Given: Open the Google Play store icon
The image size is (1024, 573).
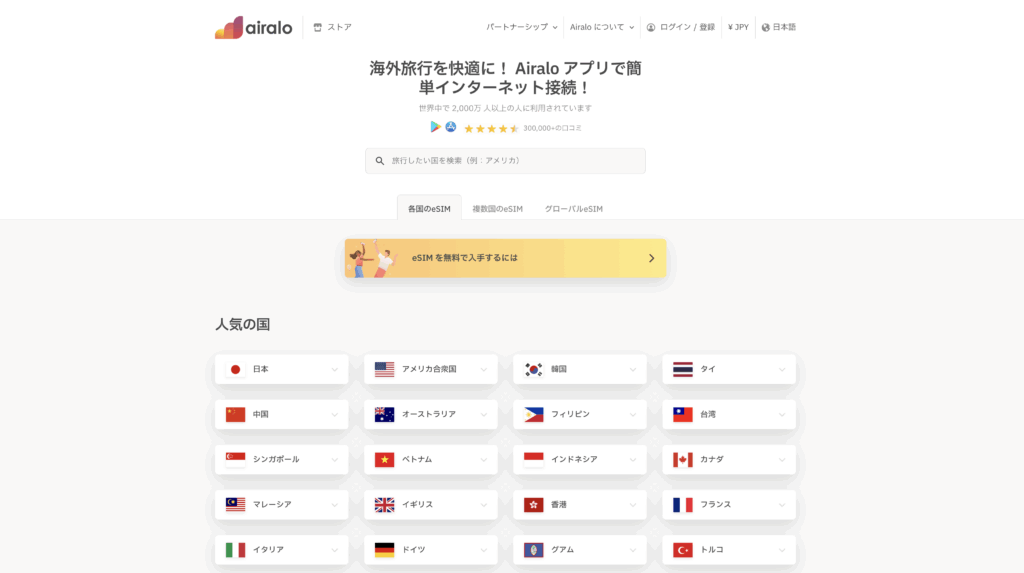Looking at the screenshot, I should [x=435, y=127].
